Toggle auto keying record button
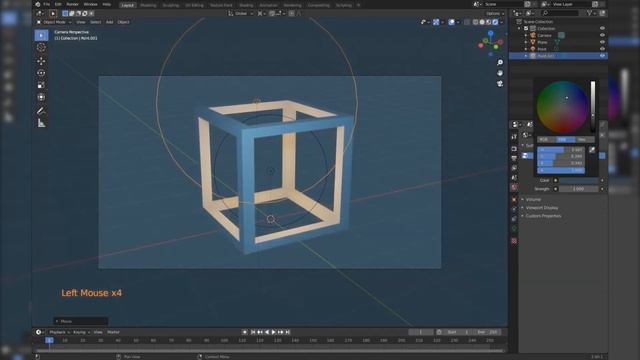Screen dimensions: 640x360 coord(244,332)
